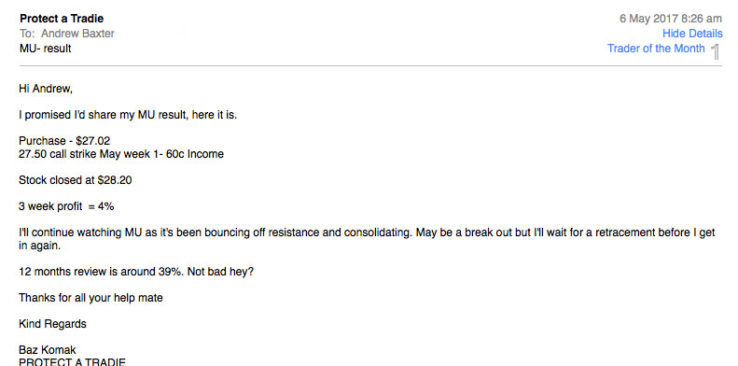The image size is (738, 366).
Task: Click the 27.50 call strike May week line
Action: click(121, 154)
